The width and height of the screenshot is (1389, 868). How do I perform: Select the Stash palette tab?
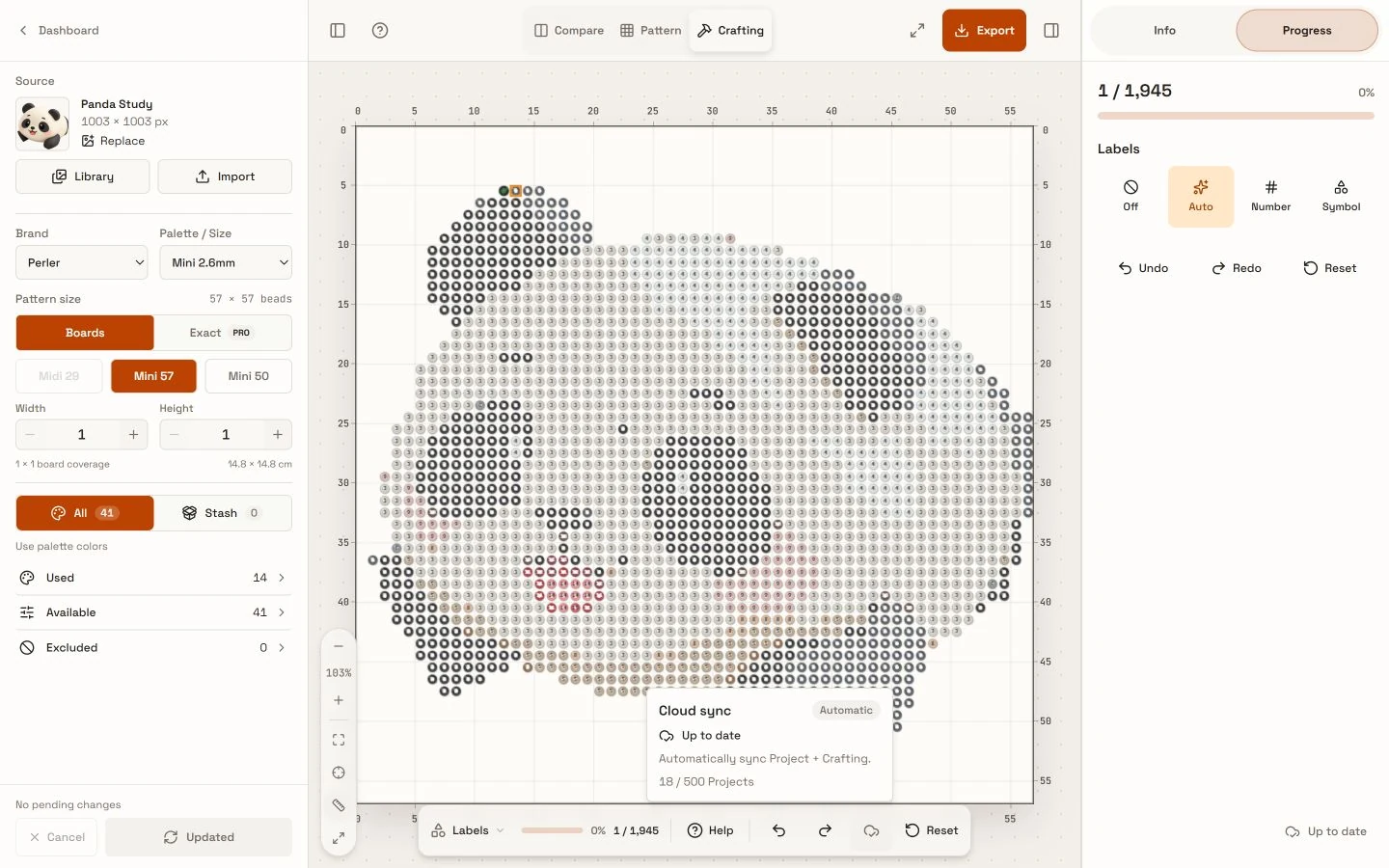click(223, 513)
